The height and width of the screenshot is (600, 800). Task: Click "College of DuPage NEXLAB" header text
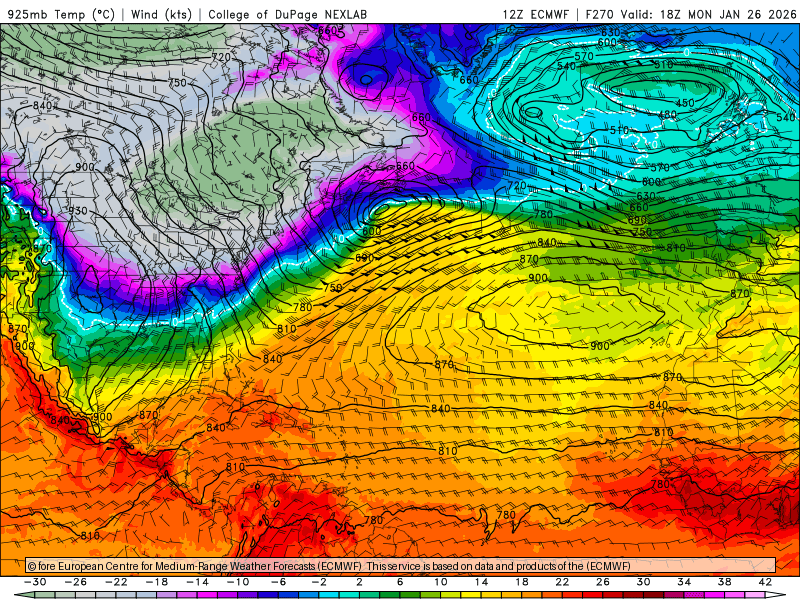coord(287,14)
